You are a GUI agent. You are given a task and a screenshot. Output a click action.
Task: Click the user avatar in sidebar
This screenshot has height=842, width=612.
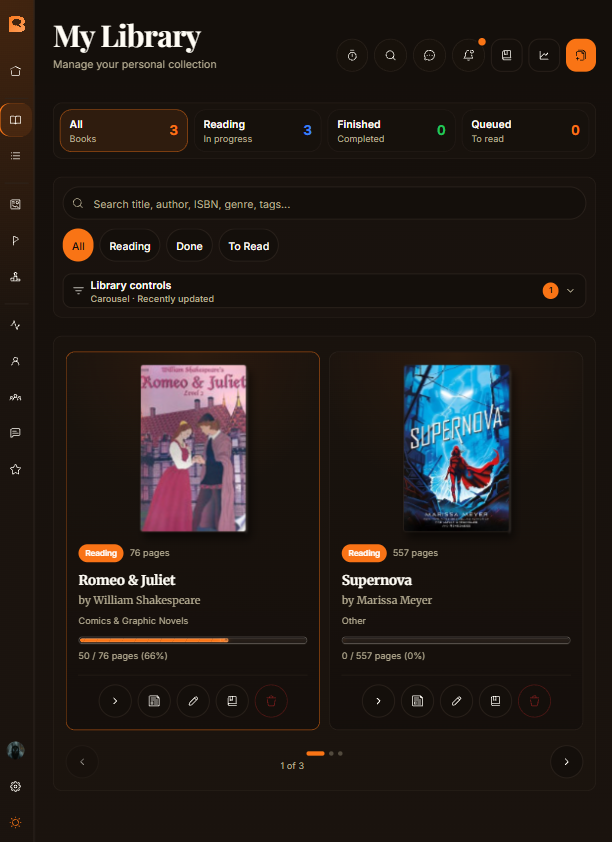[16, 750]
